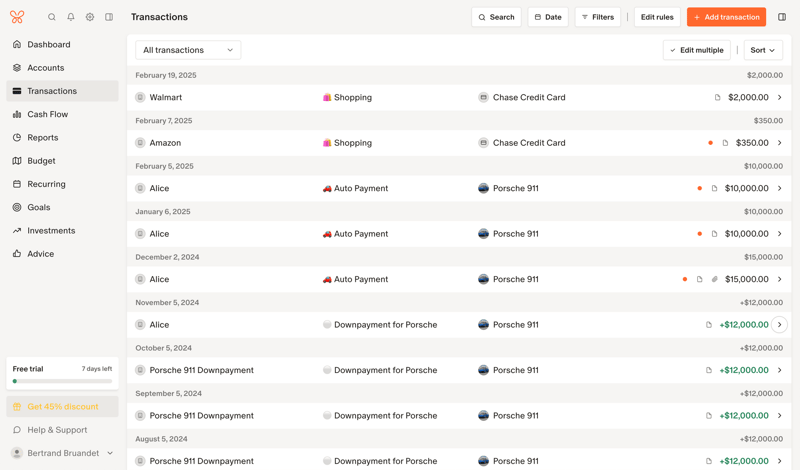Click Porsche 911 account icon on February 5 row
This screenshot has width=800, height=470.
tap(483, 188)
